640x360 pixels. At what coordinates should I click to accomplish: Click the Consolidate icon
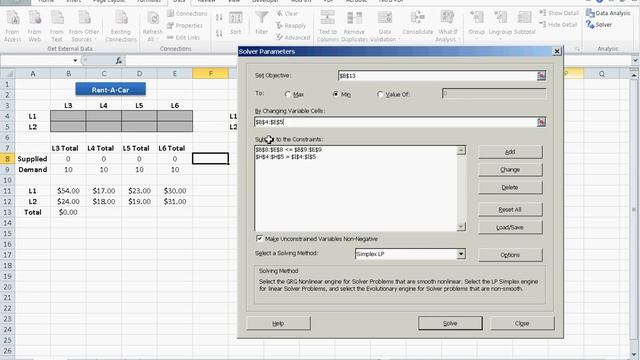(x=418, y=23)
